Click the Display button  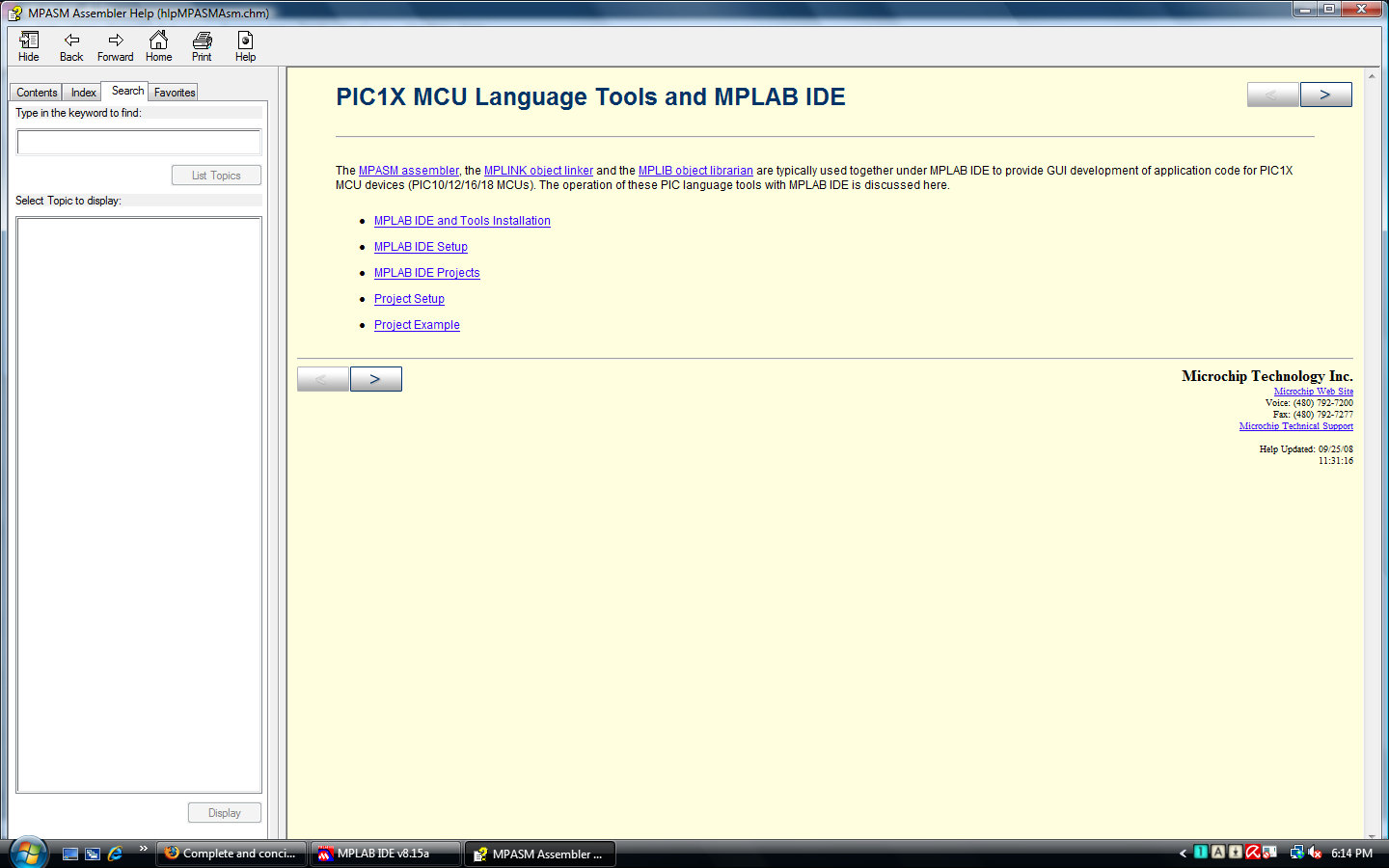tap(225, 813)
